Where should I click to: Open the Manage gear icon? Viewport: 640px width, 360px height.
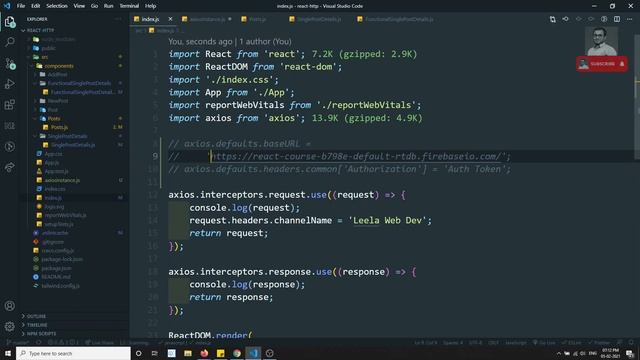(9, 326)
